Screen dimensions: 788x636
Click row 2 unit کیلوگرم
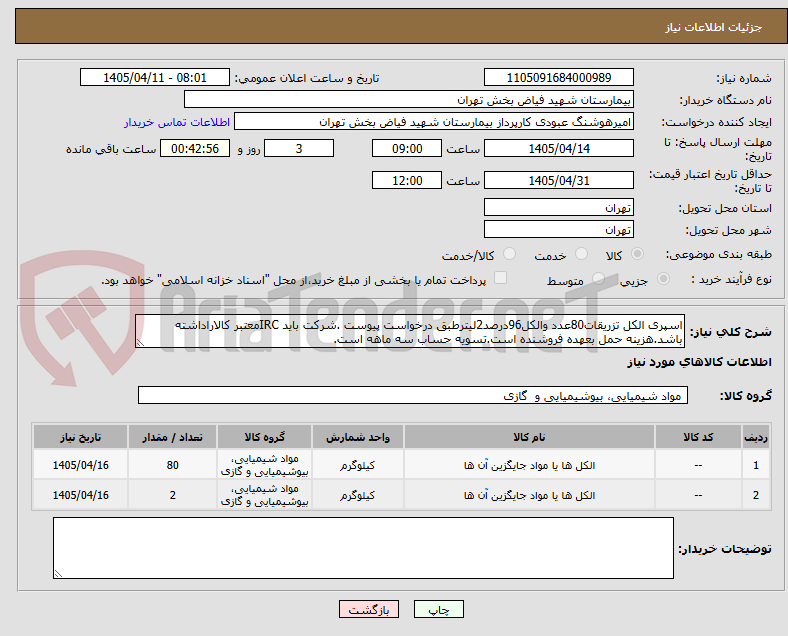click(357, 496)
